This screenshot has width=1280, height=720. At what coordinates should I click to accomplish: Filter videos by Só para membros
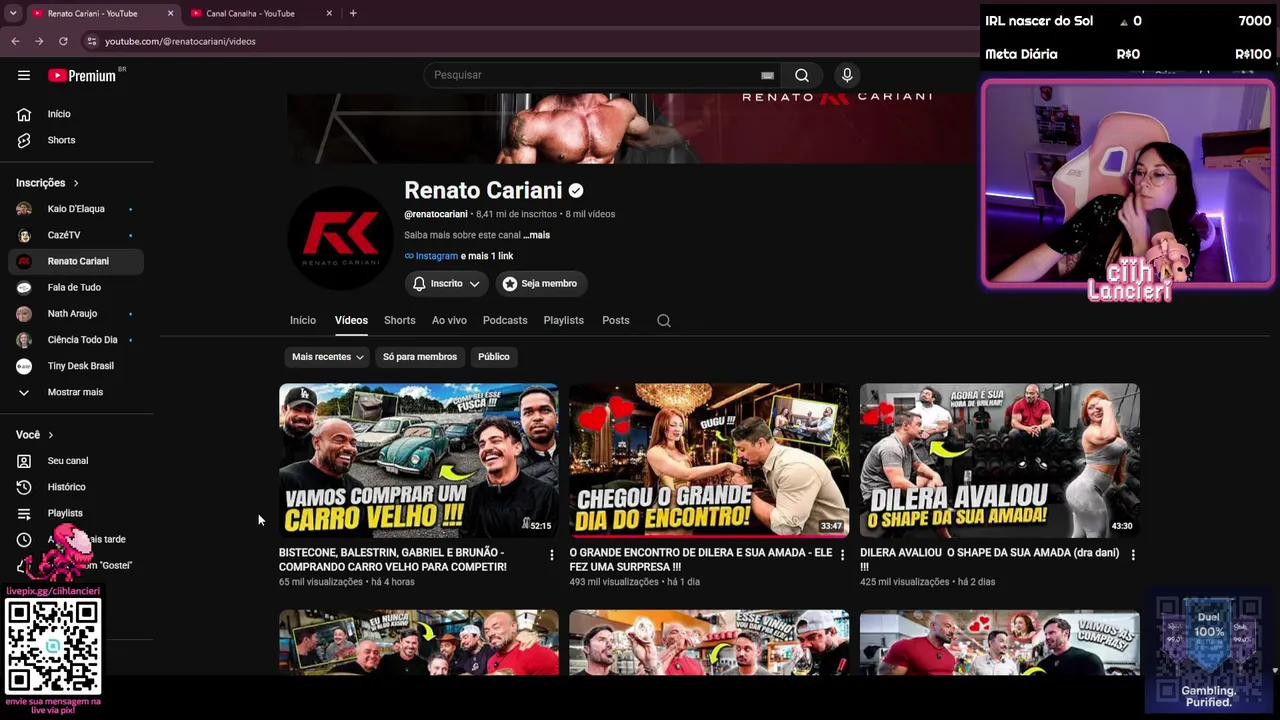coord(420,357)
